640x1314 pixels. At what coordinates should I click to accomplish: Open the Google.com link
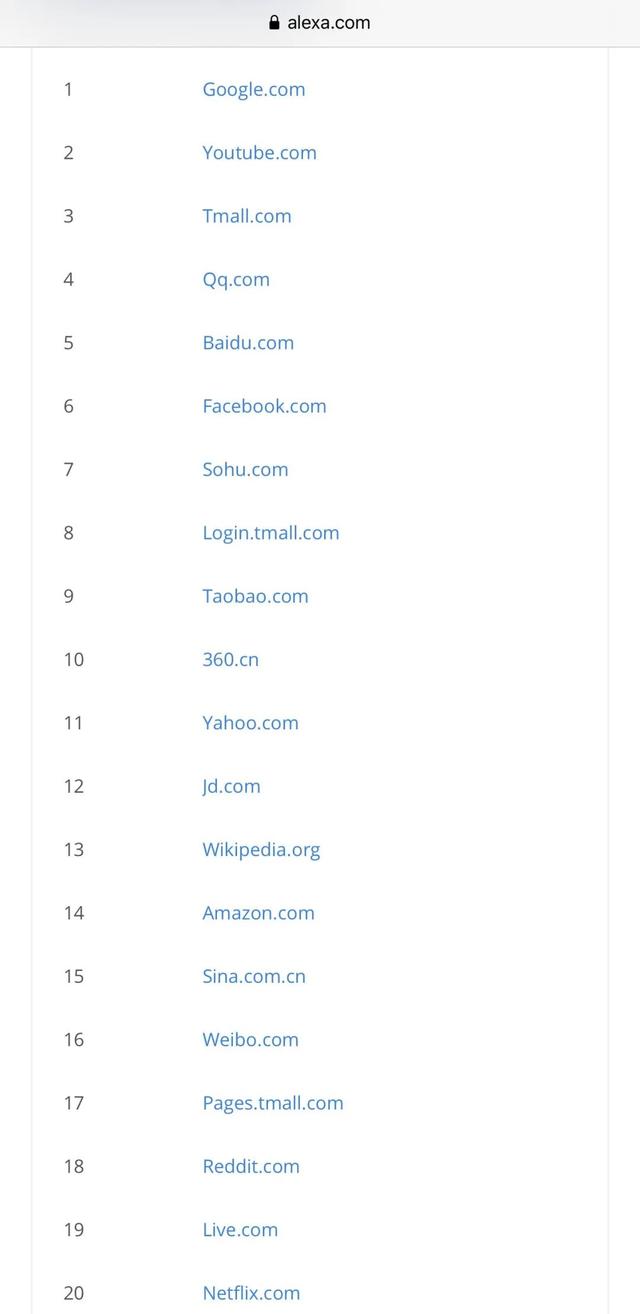254,89
